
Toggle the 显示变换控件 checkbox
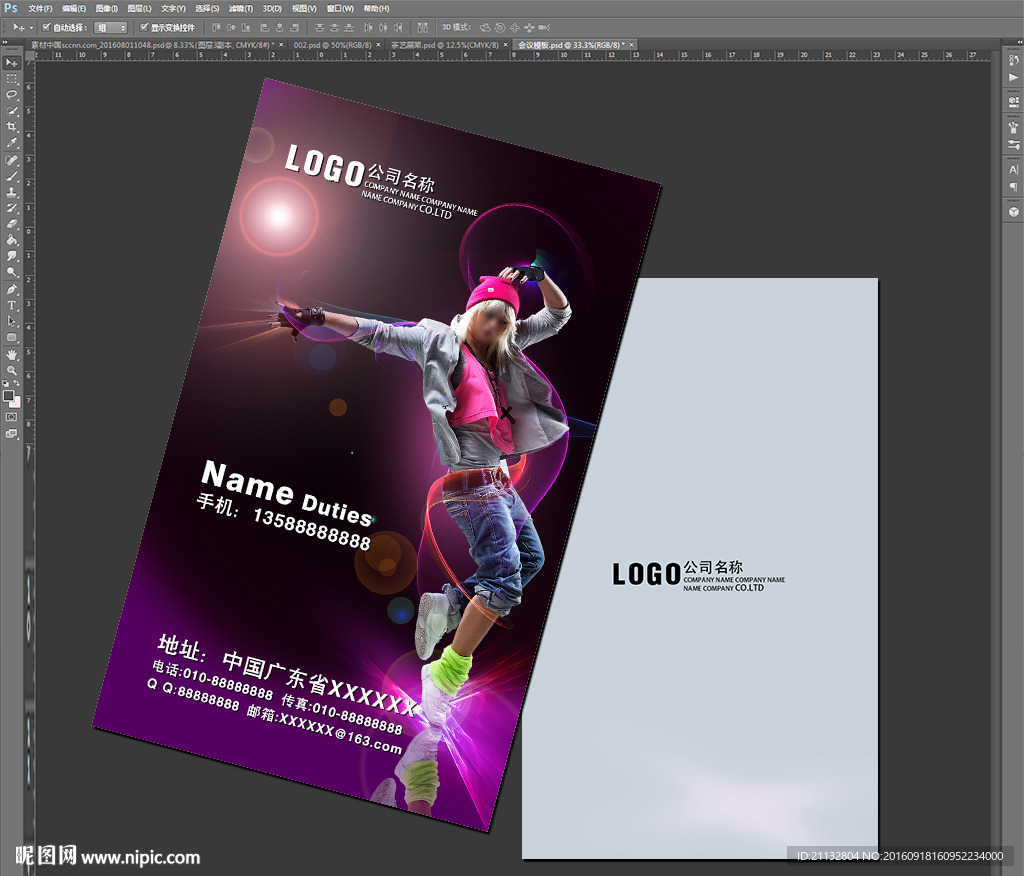coord(144,27)
